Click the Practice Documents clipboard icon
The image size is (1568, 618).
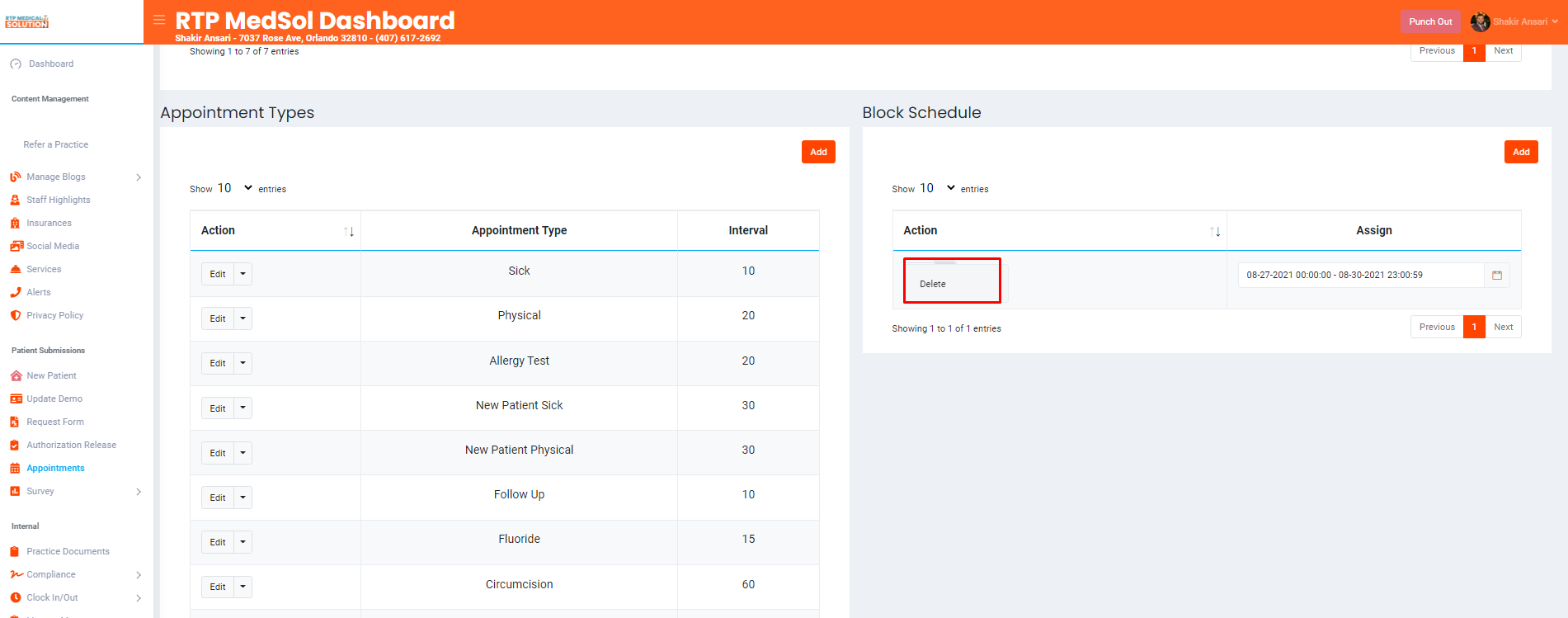pyautogui.click(x=15, y=551)
